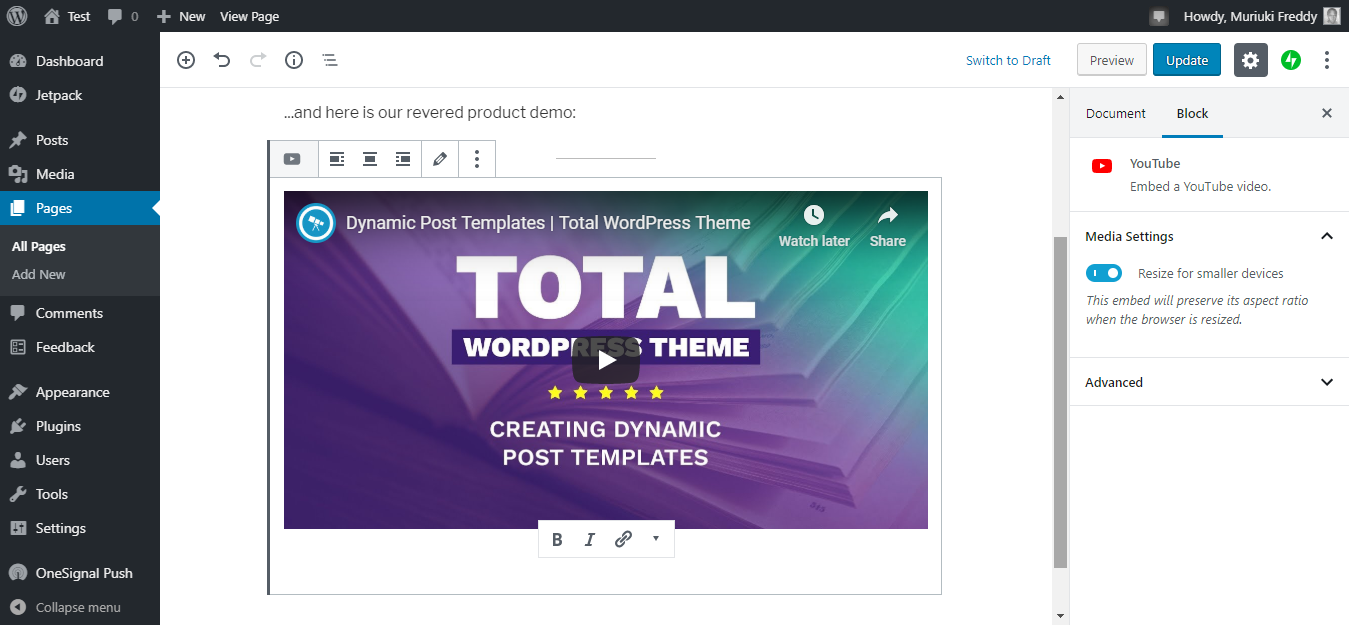This screenshot has width=1349, height=625.
Task: Click the video channel avatar icon
Action: point(316,223)
